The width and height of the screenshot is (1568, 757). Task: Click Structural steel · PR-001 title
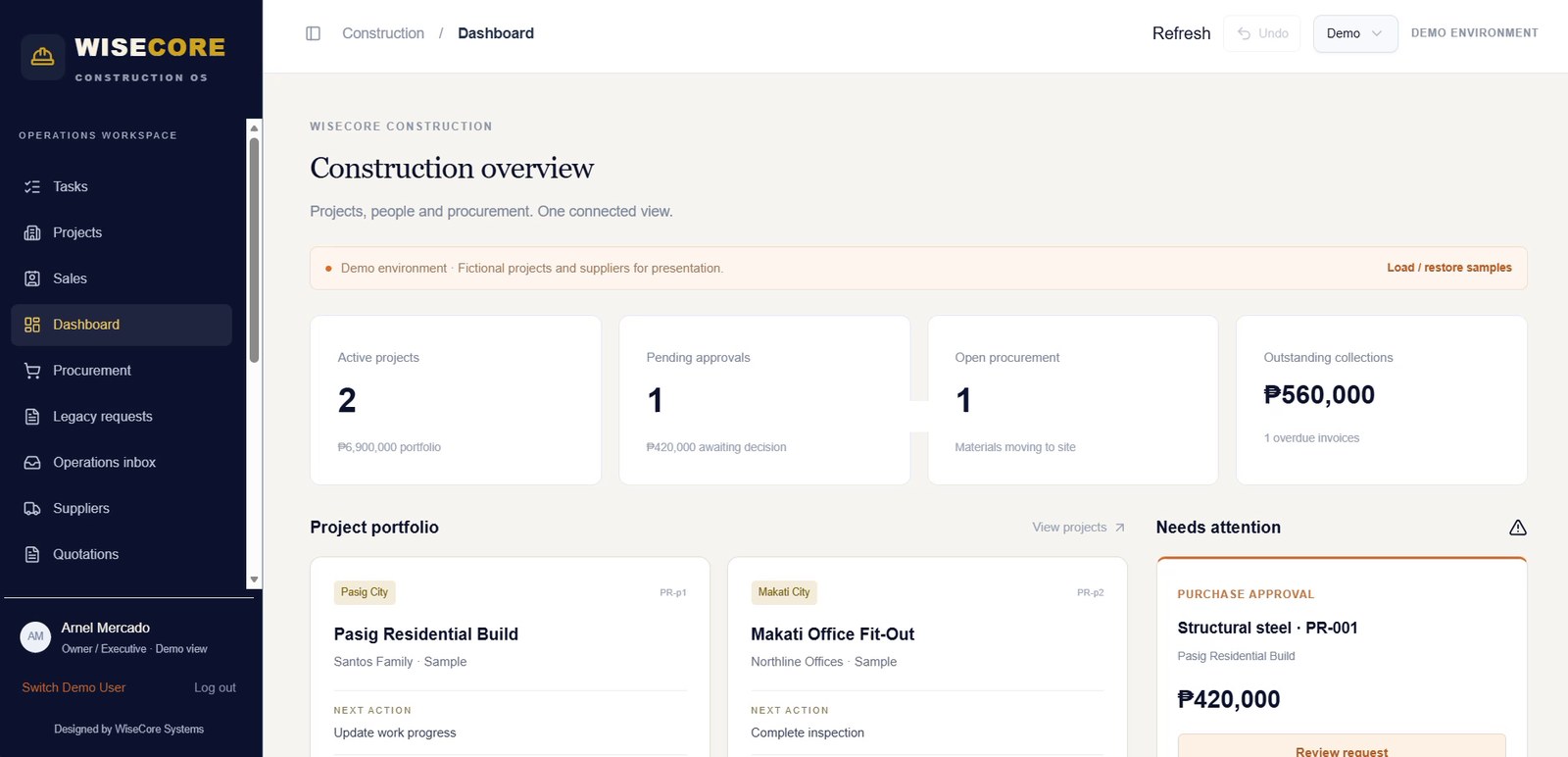click(1267, 628)
